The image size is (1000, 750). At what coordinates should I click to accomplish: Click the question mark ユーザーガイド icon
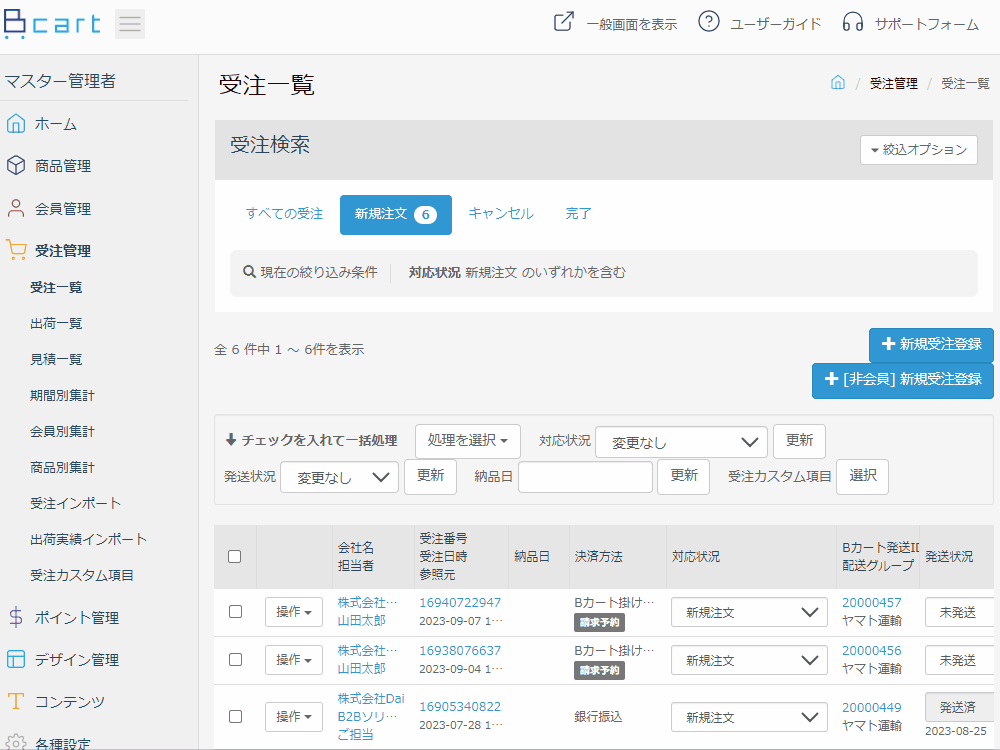[709, 22]
